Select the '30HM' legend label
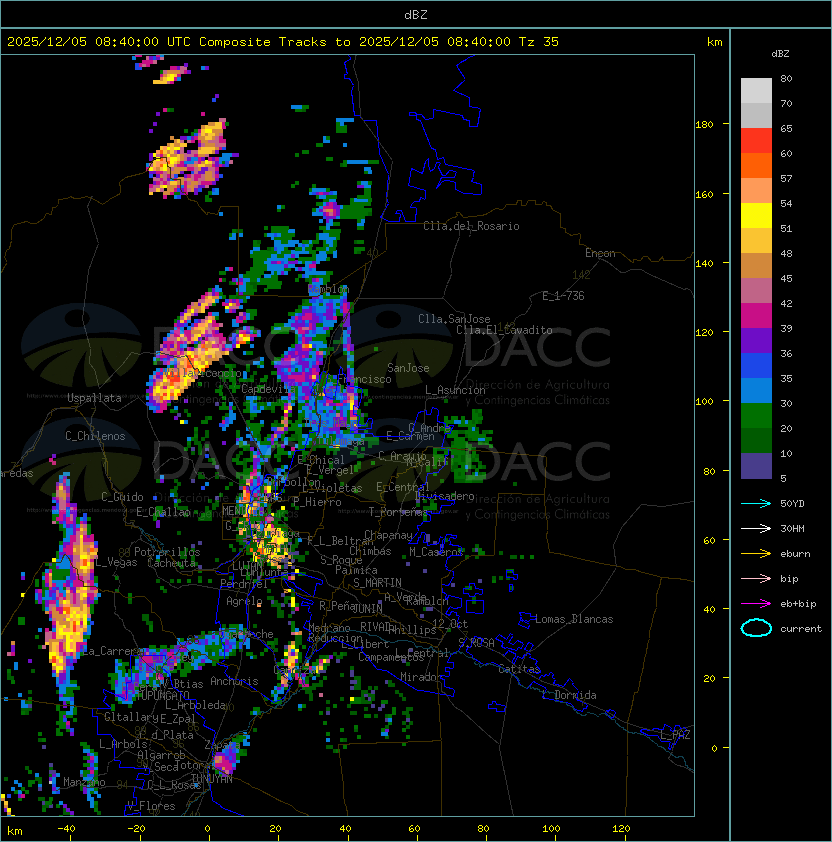 pyautogui.click(x=792, y=528)
